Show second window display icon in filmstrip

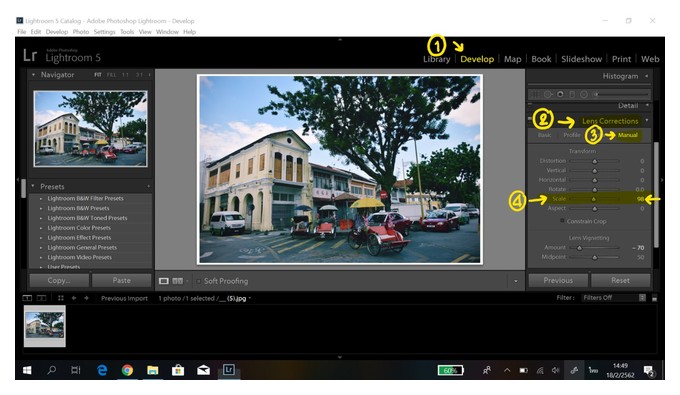click(42, 298)
